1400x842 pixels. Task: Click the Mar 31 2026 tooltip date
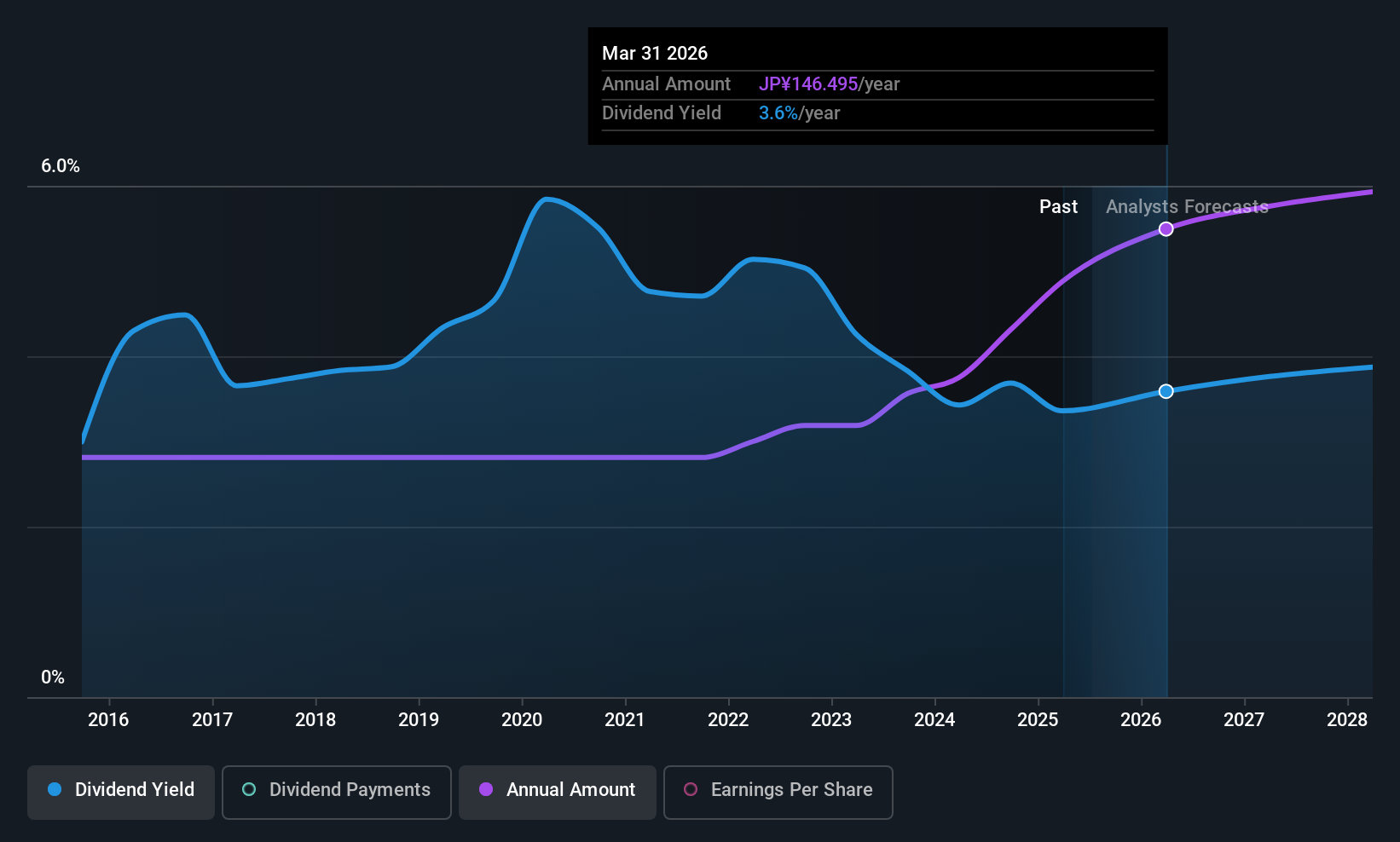pyautogui.click(x=655, y=53)
